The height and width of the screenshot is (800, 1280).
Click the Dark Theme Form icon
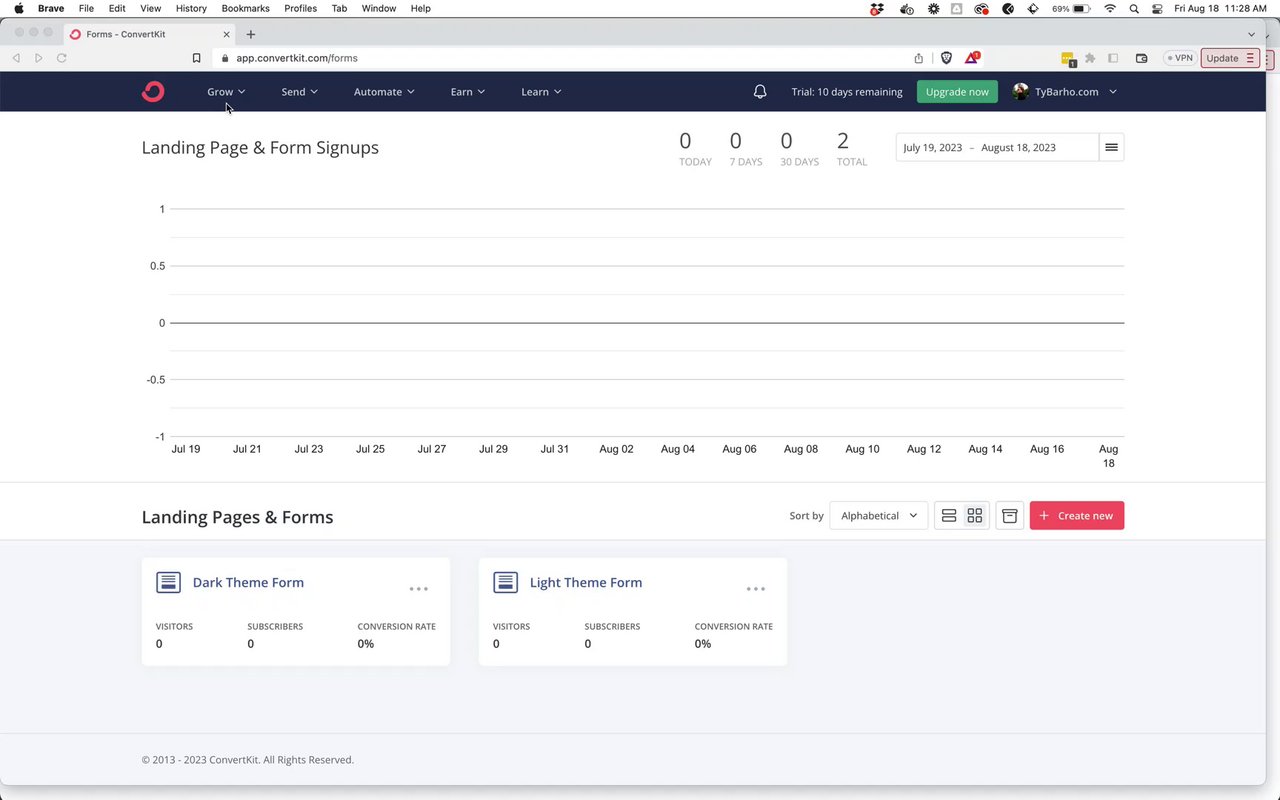point(168,582)
